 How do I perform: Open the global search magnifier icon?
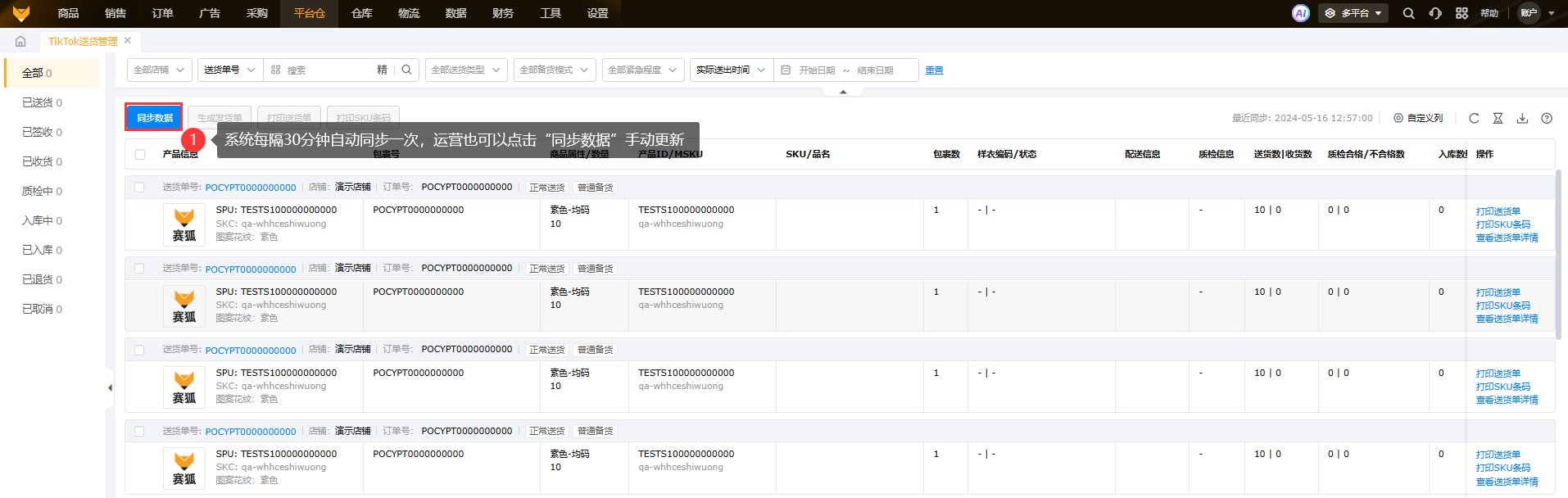(1408, 13)
